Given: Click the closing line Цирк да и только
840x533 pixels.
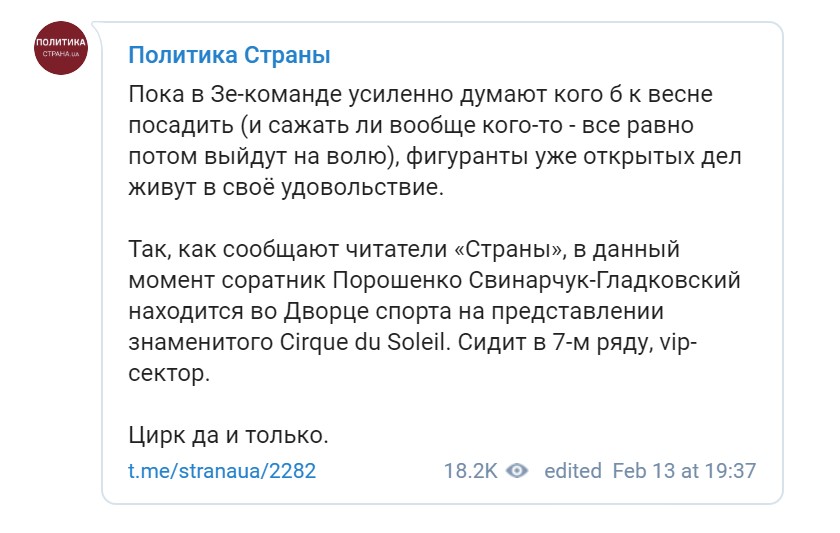Looking at the screenshot, I should coord(228,436).
